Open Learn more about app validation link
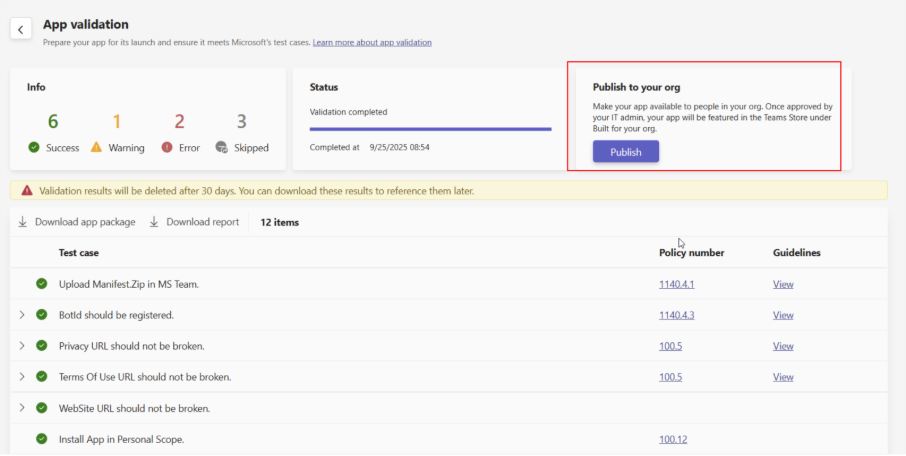This screenshot has height=456, width=906. (x=372, y=43)
